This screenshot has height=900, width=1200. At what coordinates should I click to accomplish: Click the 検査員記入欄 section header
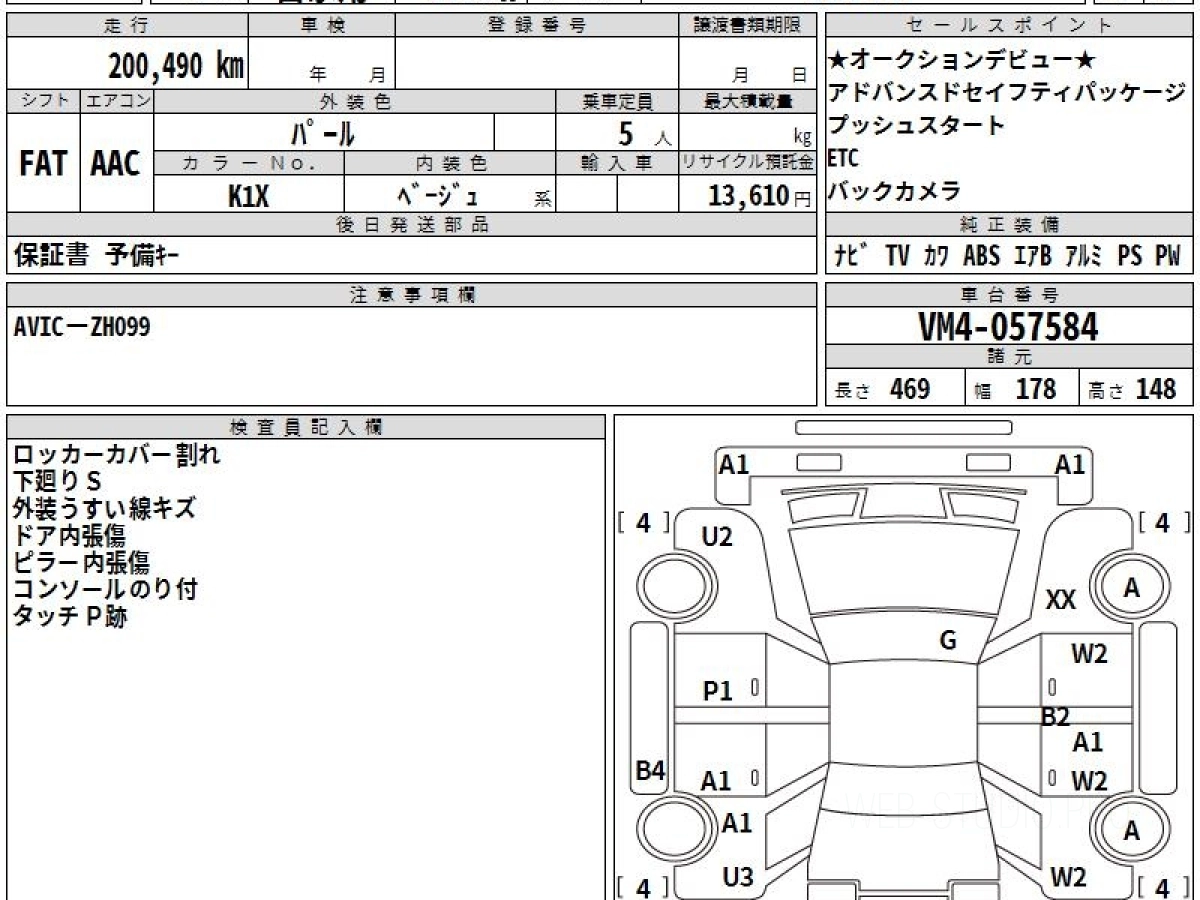pyautogui.click(x=306, y=427)
